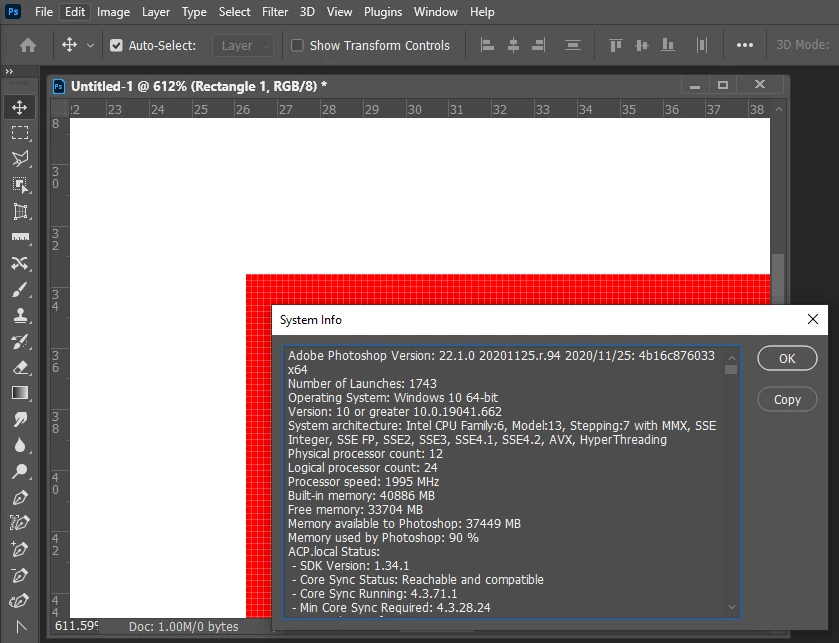The width and height of the screenshot is (839, 643).
Task: Select the Gradient tool
Action: 20,393
